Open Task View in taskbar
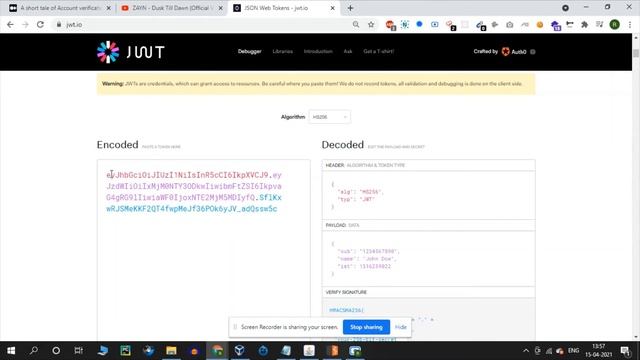Screen dimensions: 640x360 tap(78, 351)
